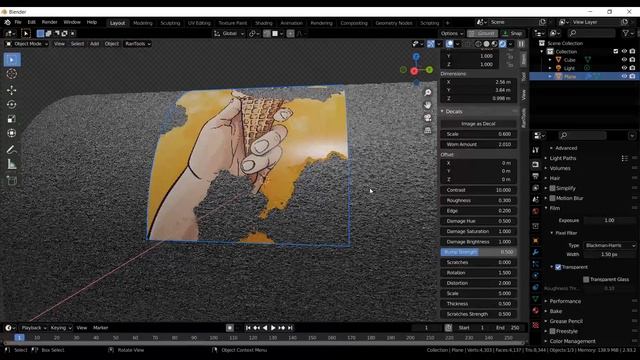
Task: Play the animation forward
Action: pyautogui.click(x=273, y=328)
